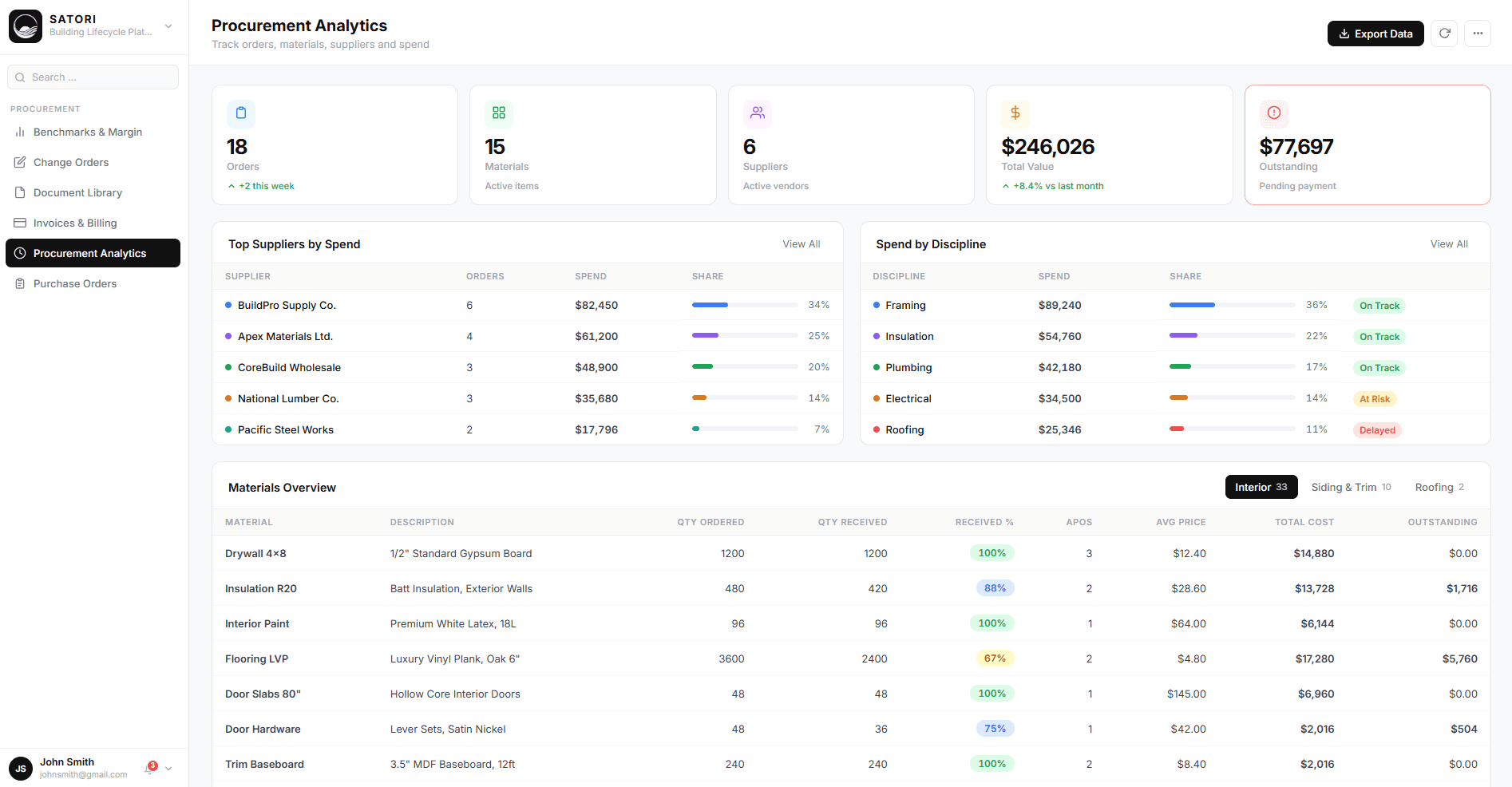
Task: Click the Door Hardware material
Action: coord(263,729)
